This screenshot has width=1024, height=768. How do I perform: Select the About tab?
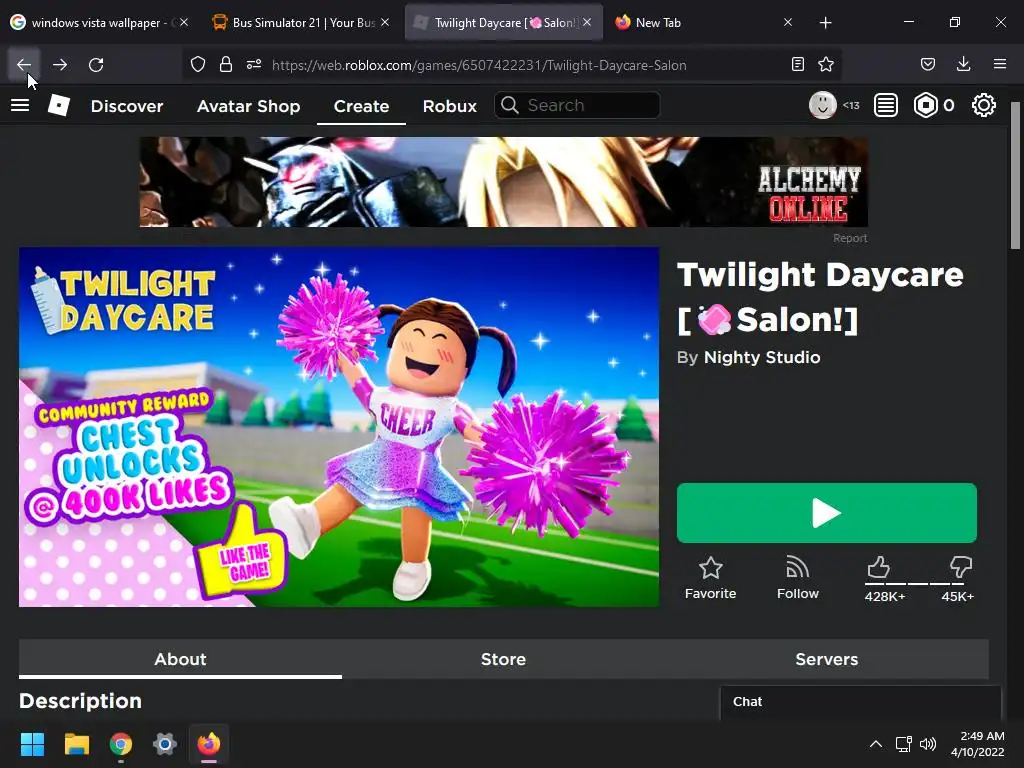click(x=180, y=659)
